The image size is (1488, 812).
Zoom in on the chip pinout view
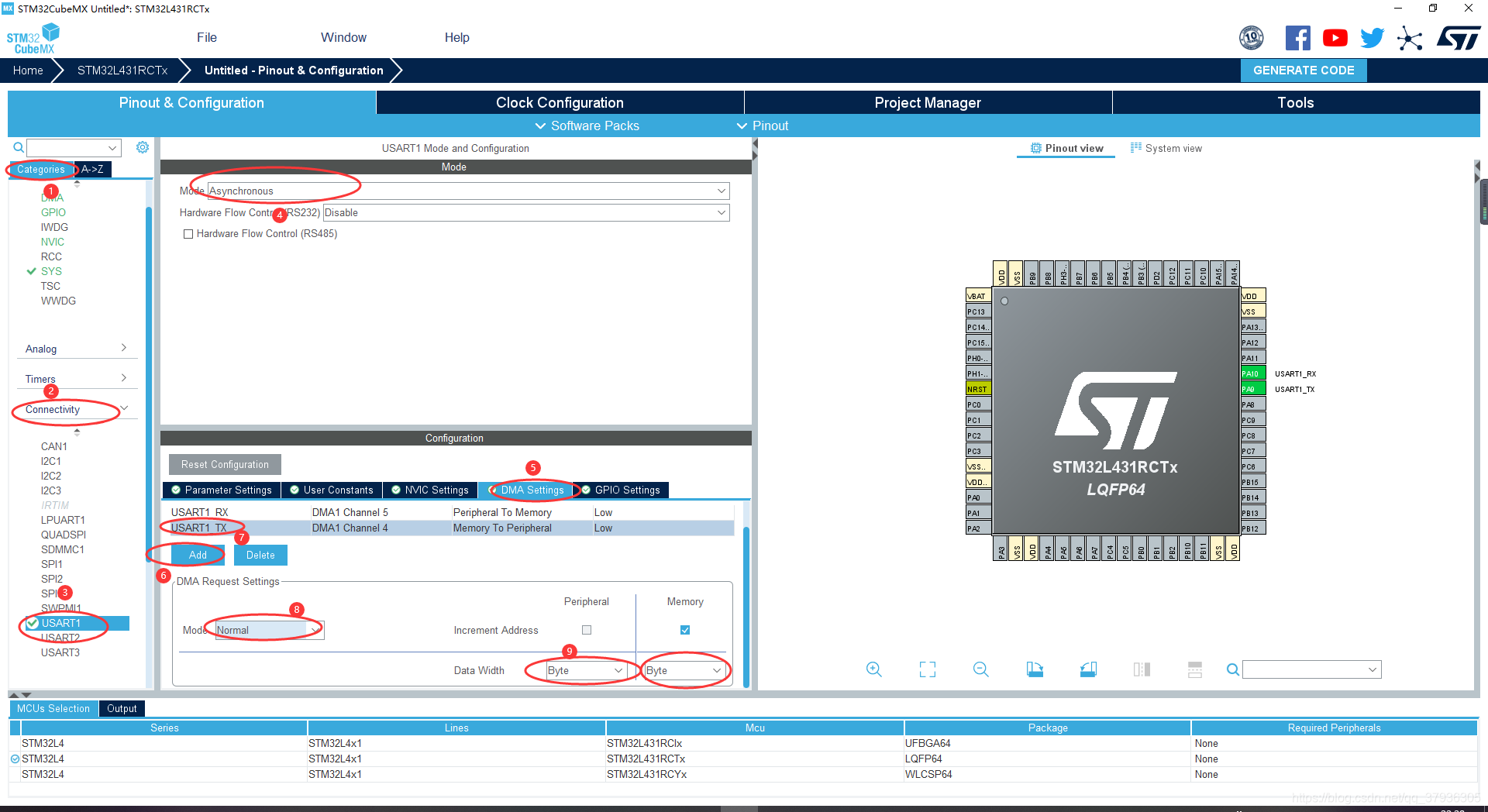873,669
